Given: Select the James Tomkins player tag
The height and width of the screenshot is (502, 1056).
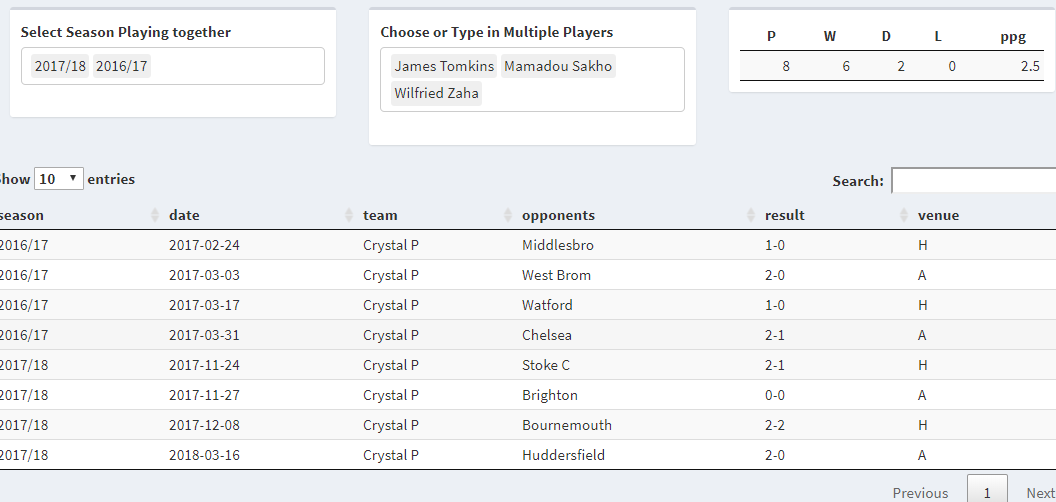Looking at the screenshot, I should pyautogui.click(x=444, y=67).
